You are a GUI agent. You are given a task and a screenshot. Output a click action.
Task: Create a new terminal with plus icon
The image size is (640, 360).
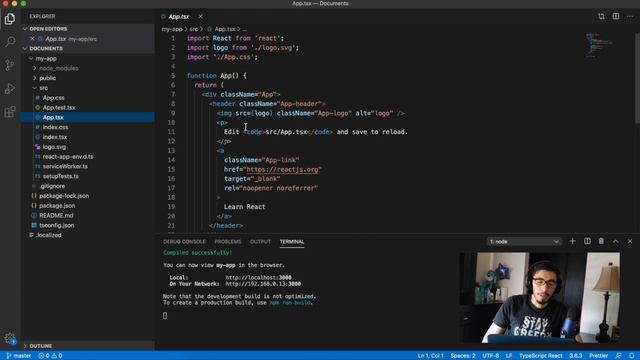(x=572, y=241)
